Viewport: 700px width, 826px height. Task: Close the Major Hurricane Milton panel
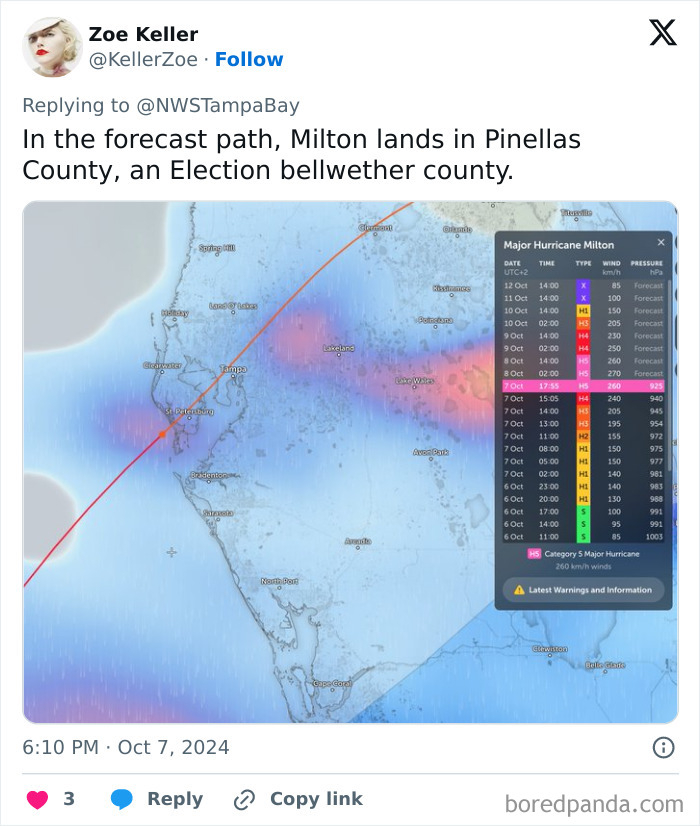pos(659,243)
